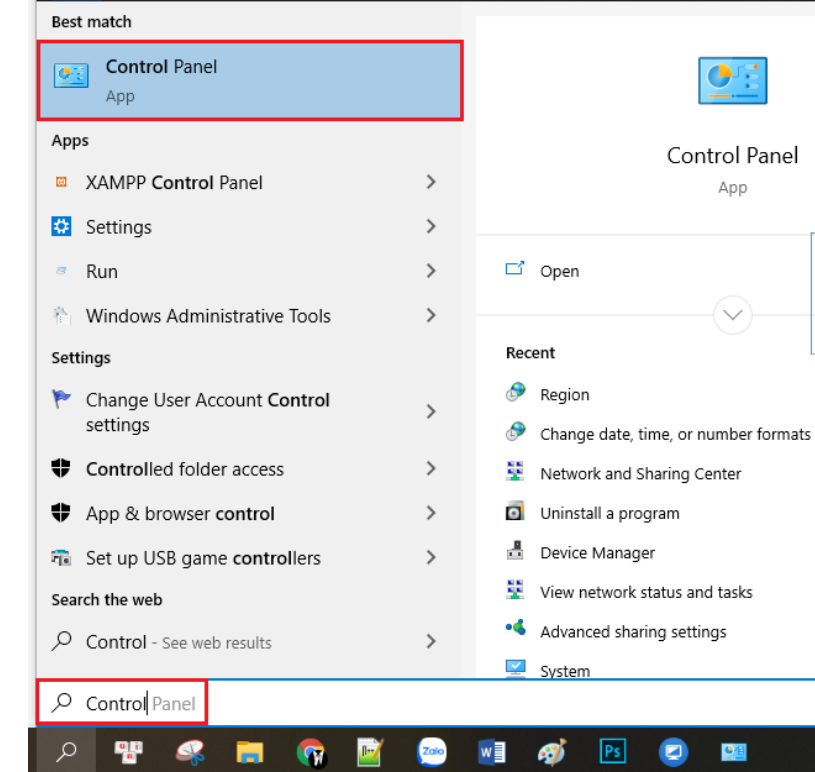Select Control Panel best match result

(x=250, y=81)
